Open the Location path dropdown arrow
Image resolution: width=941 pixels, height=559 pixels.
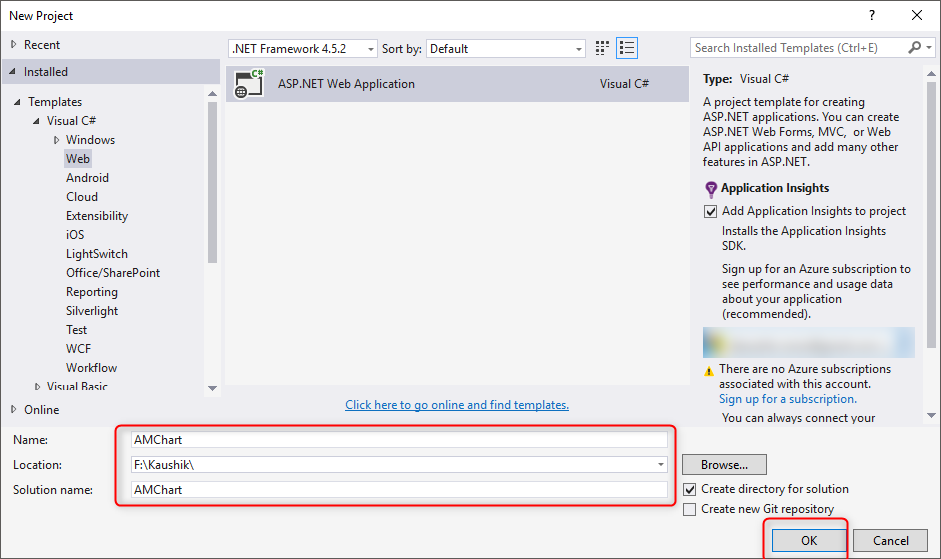[661, 465]
